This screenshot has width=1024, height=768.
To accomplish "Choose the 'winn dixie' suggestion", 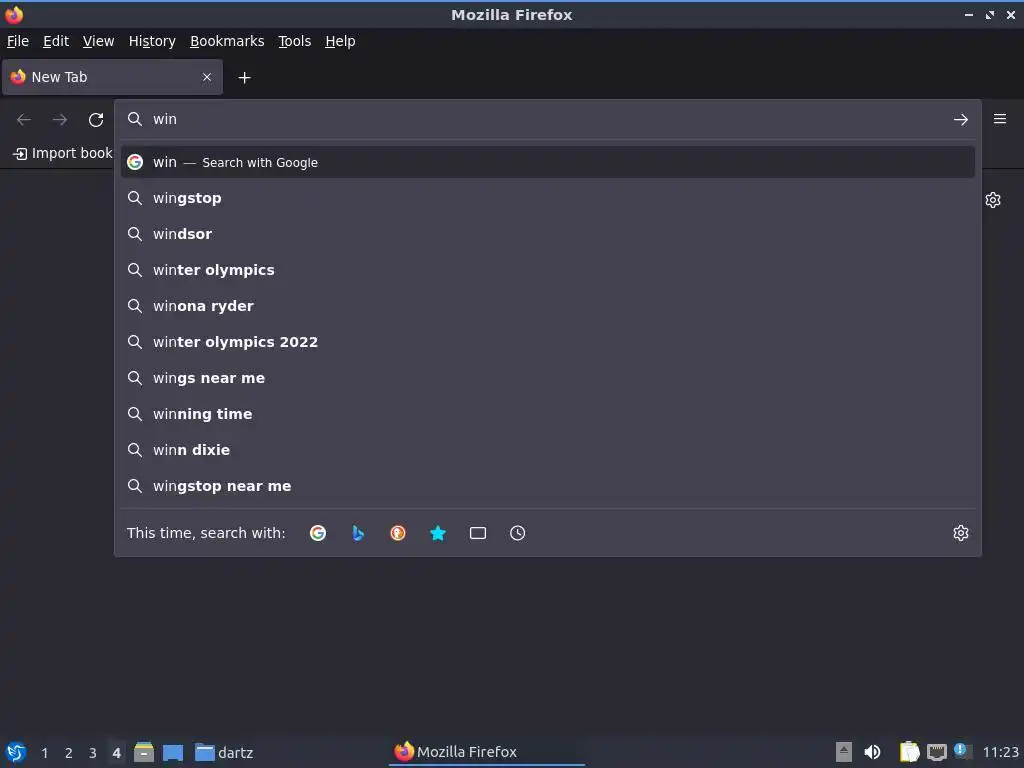I will (547, 449).
